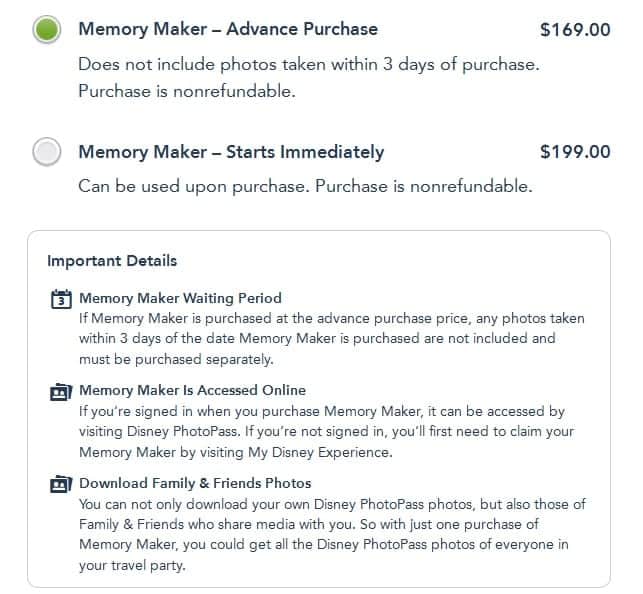Click the Memory Maker Is Accessed Online heading
Viewport: 643px width, 594px height.
(x=192, y=390)
